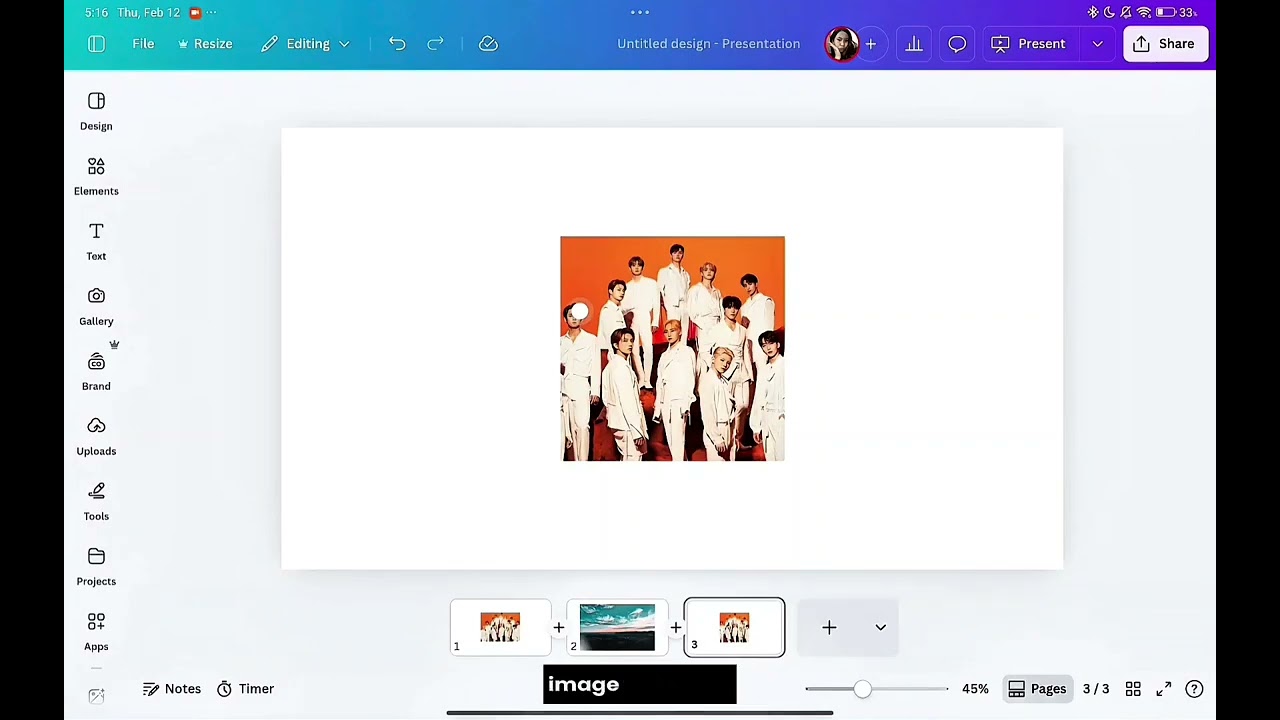The height and width of the screenshot is (720, 1280).
Task: Expand the Present options chevron
Action: coord(1097,44)
